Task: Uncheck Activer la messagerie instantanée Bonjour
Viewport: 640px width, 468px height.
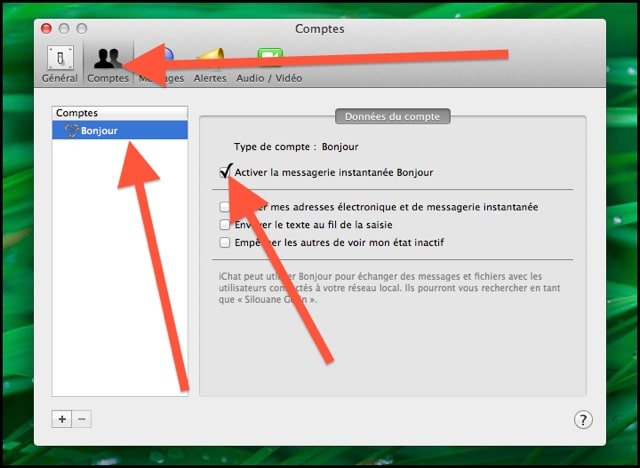Action: pos(225,172)
